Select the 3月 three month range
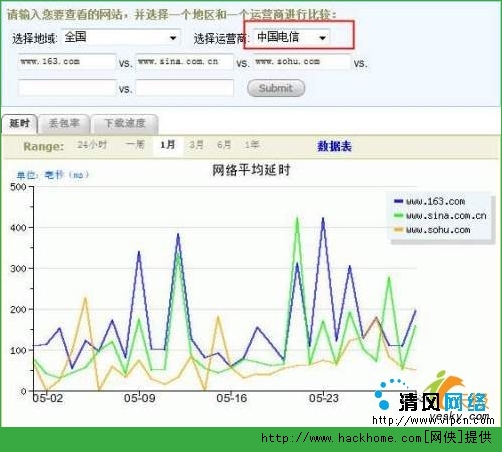 tap(196, 145)
